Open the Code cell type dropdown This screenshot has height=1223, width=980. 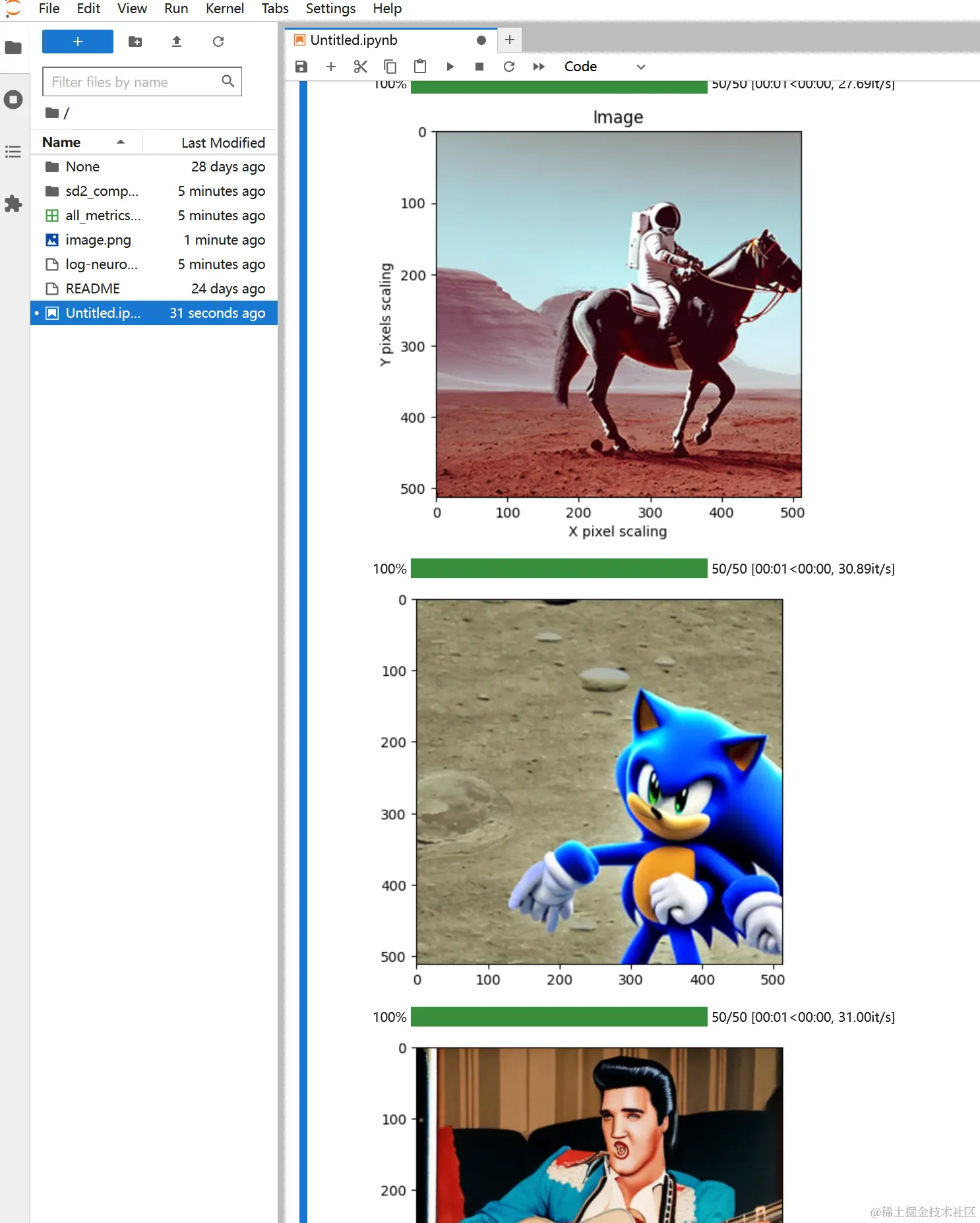(604, 67)
